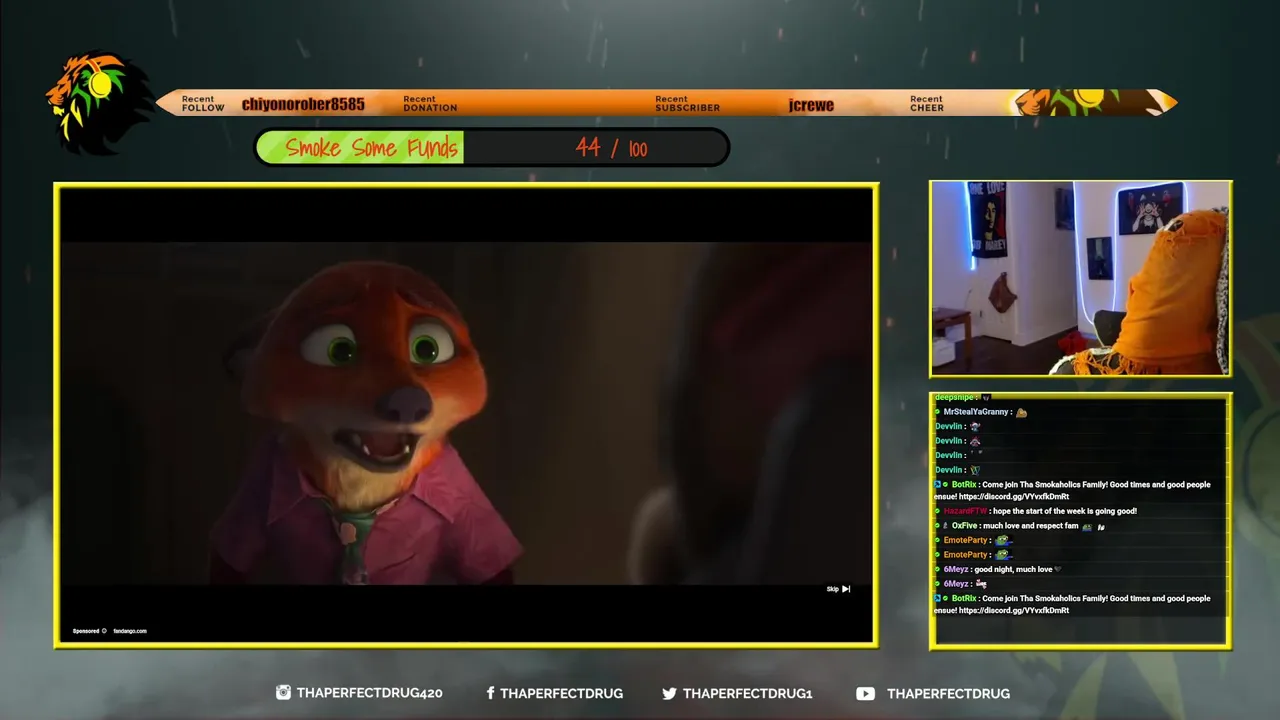Click the last BotRix discord.gg link
1280x720 pixels.
pyautogui.click(x=1014, y=611)
